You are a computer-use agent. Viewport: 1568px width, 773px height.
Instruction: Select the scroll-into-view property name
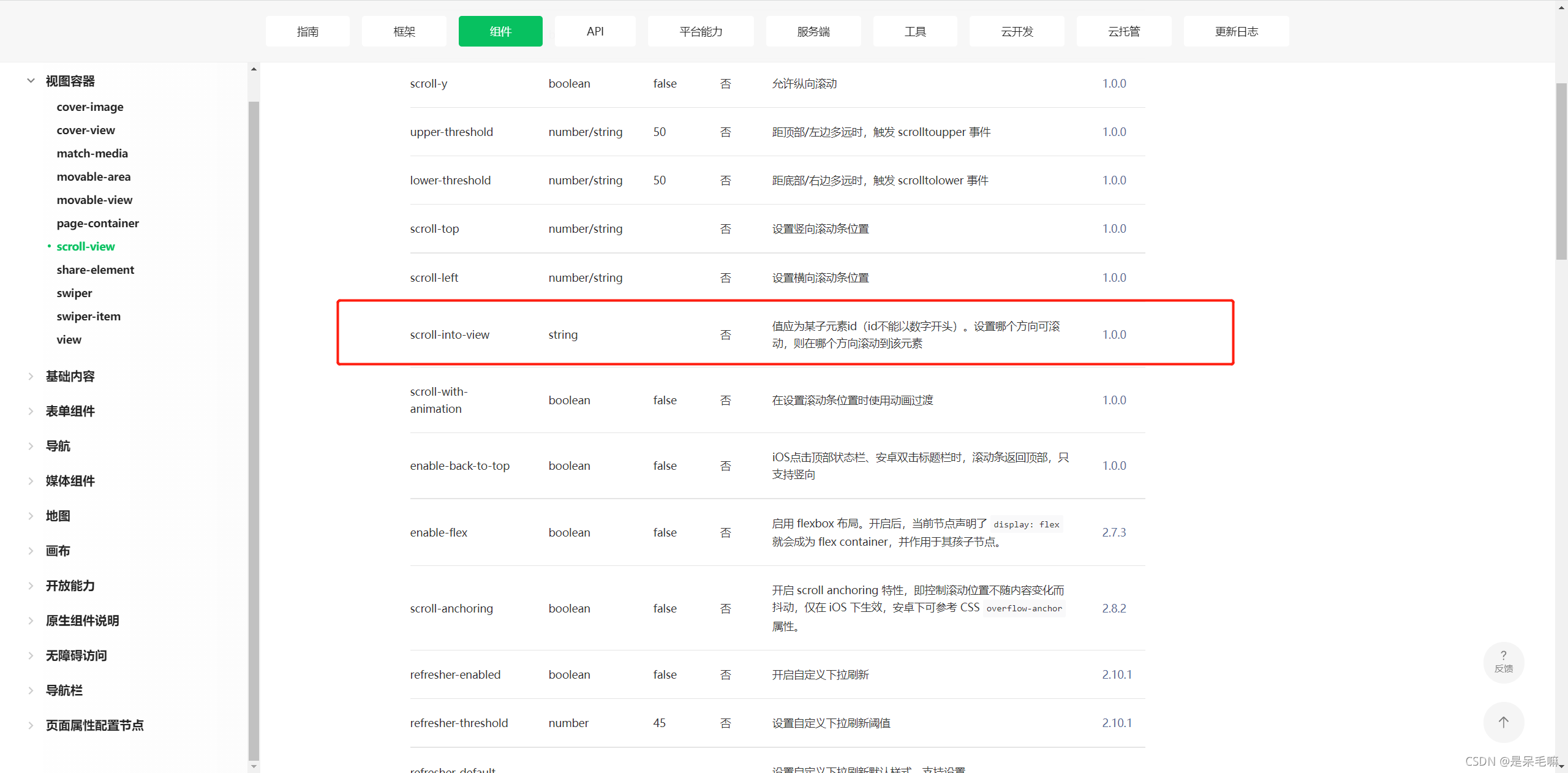(x=450, y=334)
